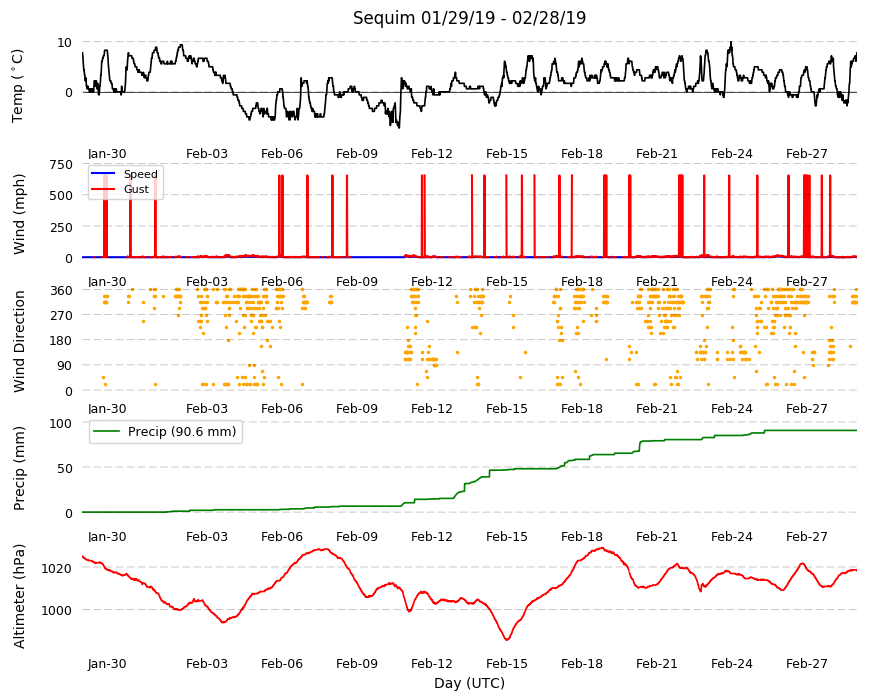
Task: Click the Speed legend label
Action: point(140,174)
